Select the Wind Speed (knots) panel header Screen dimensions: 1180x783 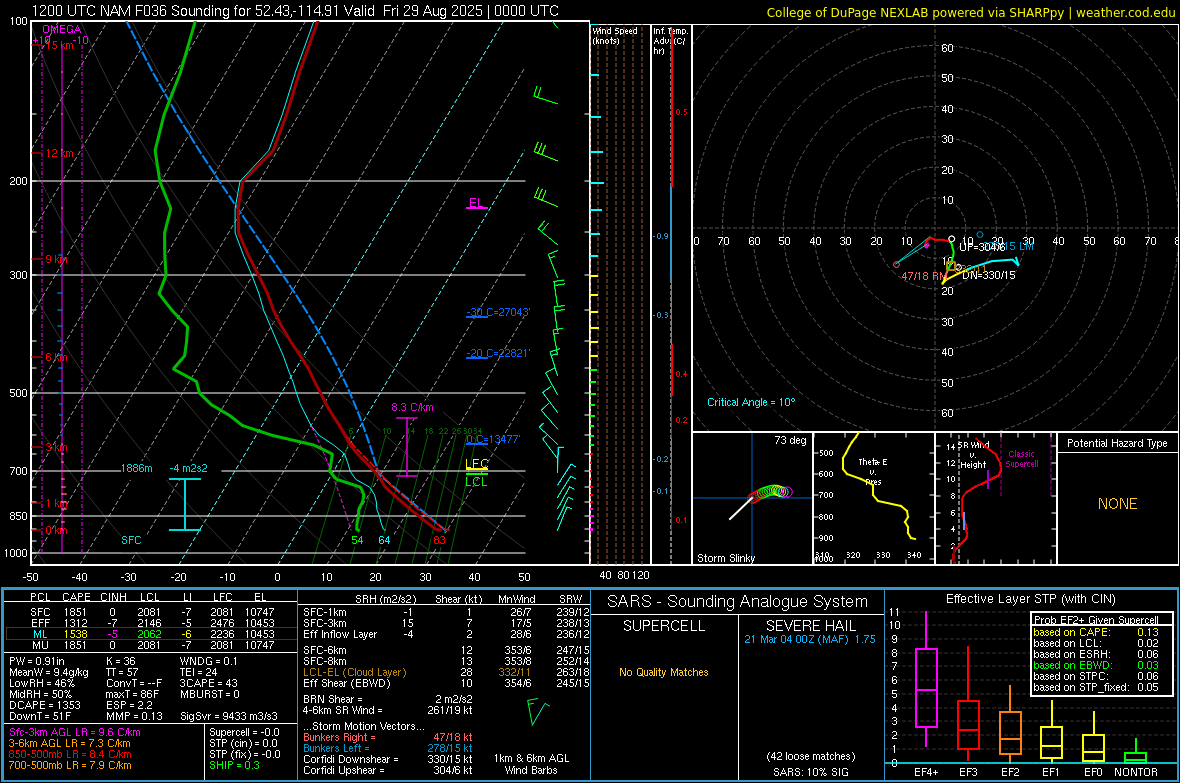point(614,35)
